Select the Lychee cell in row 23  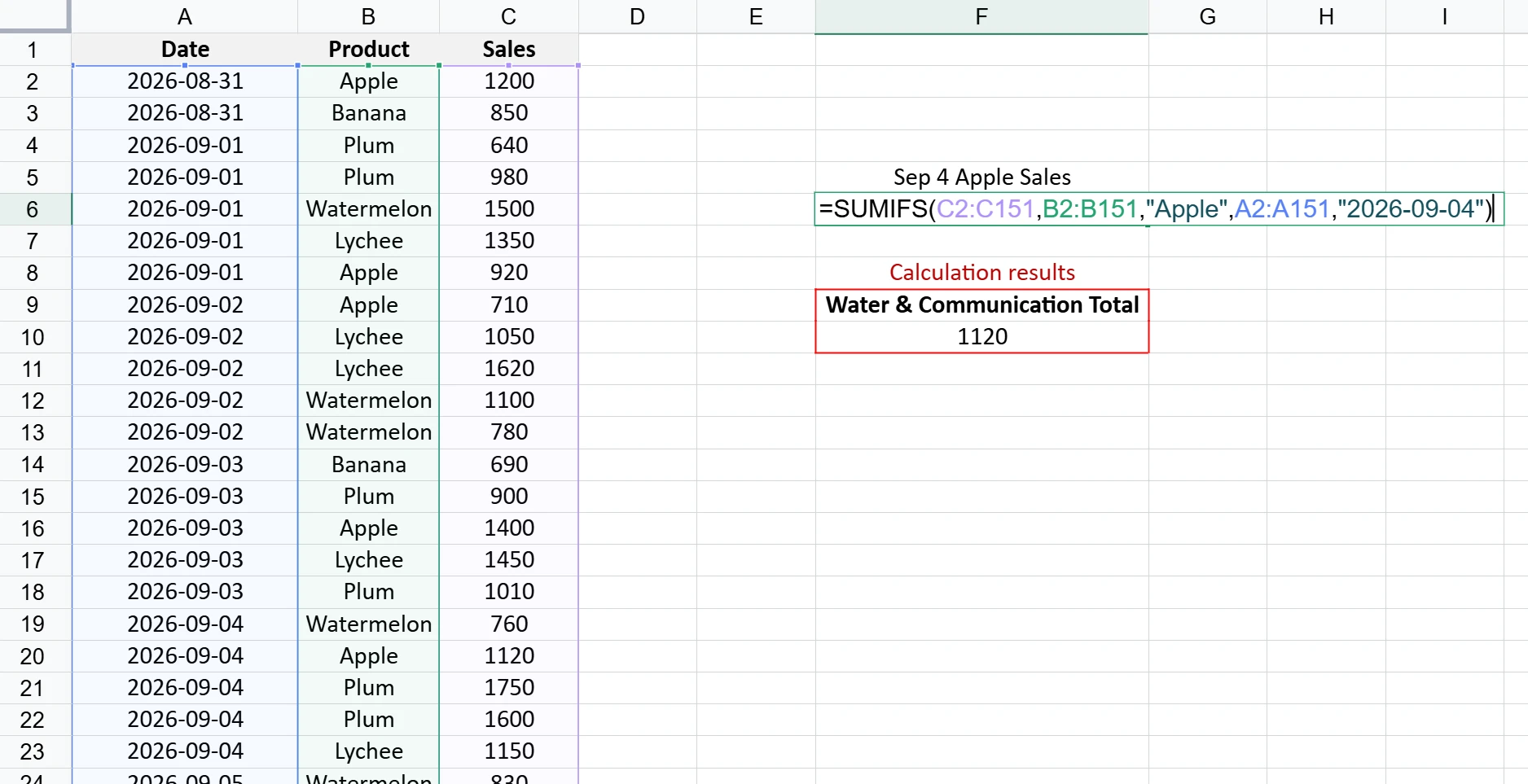[368, 751]
